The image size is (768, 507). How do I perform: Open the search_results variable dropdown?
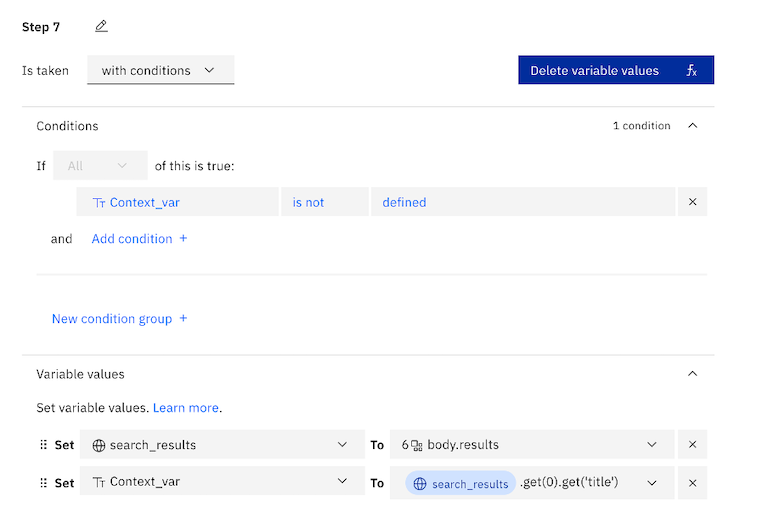pos(222,444)
